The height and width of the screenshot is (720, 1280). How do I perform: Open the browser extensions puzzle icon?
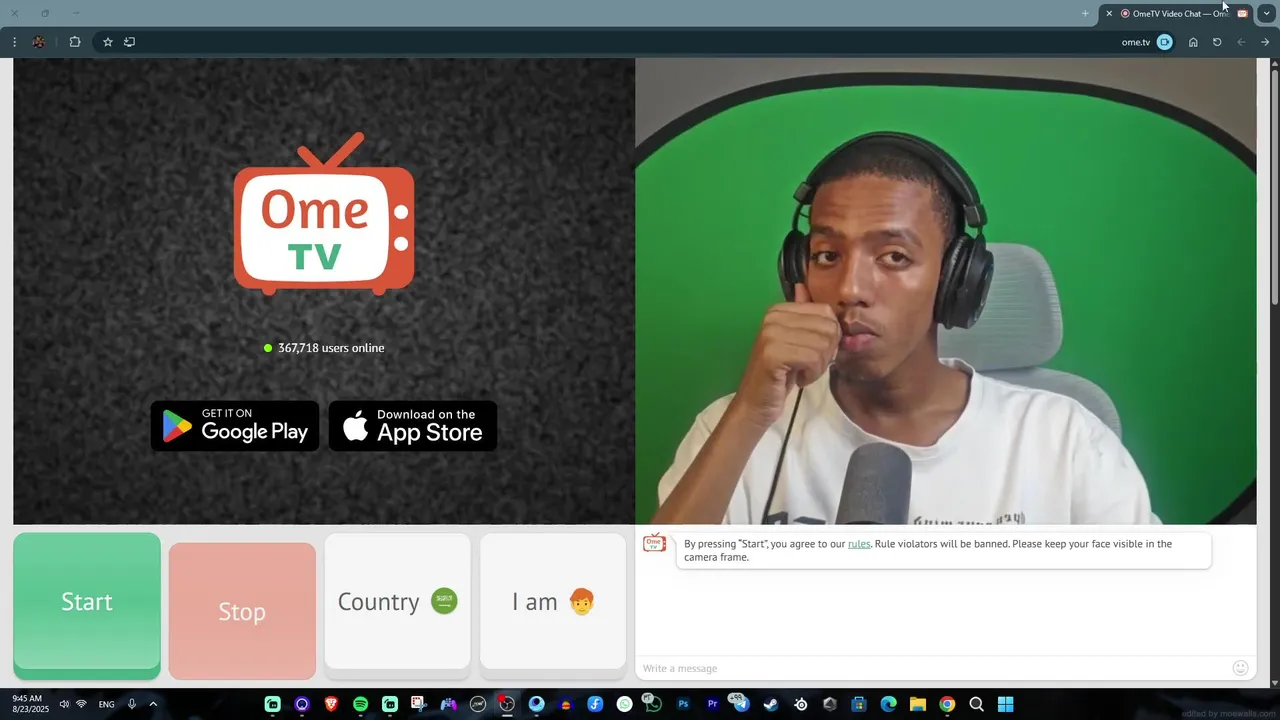[x=75, y=42]
